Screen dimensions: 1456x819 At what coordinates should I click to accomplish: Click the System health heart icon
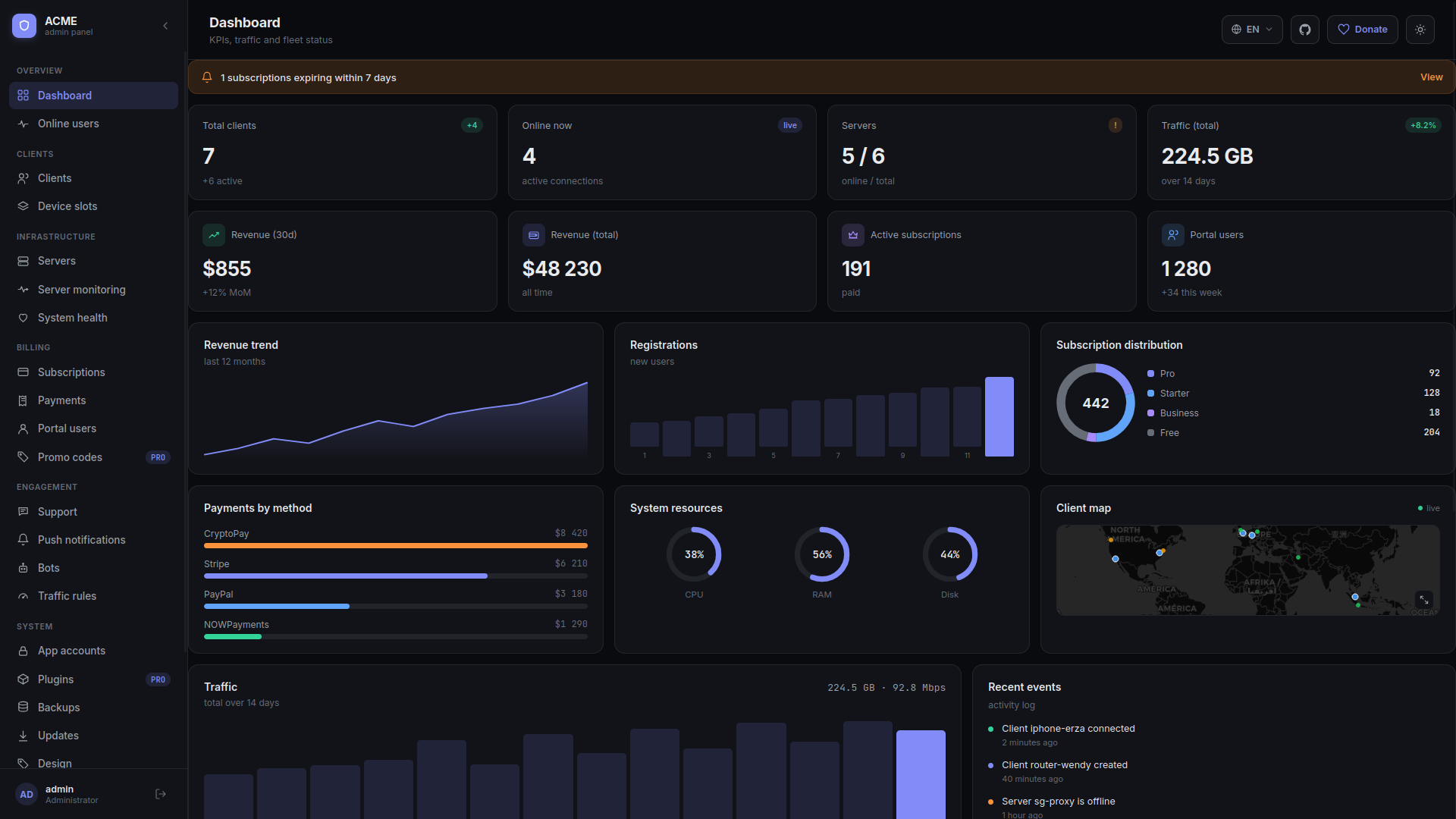click(x=23, y=318)
